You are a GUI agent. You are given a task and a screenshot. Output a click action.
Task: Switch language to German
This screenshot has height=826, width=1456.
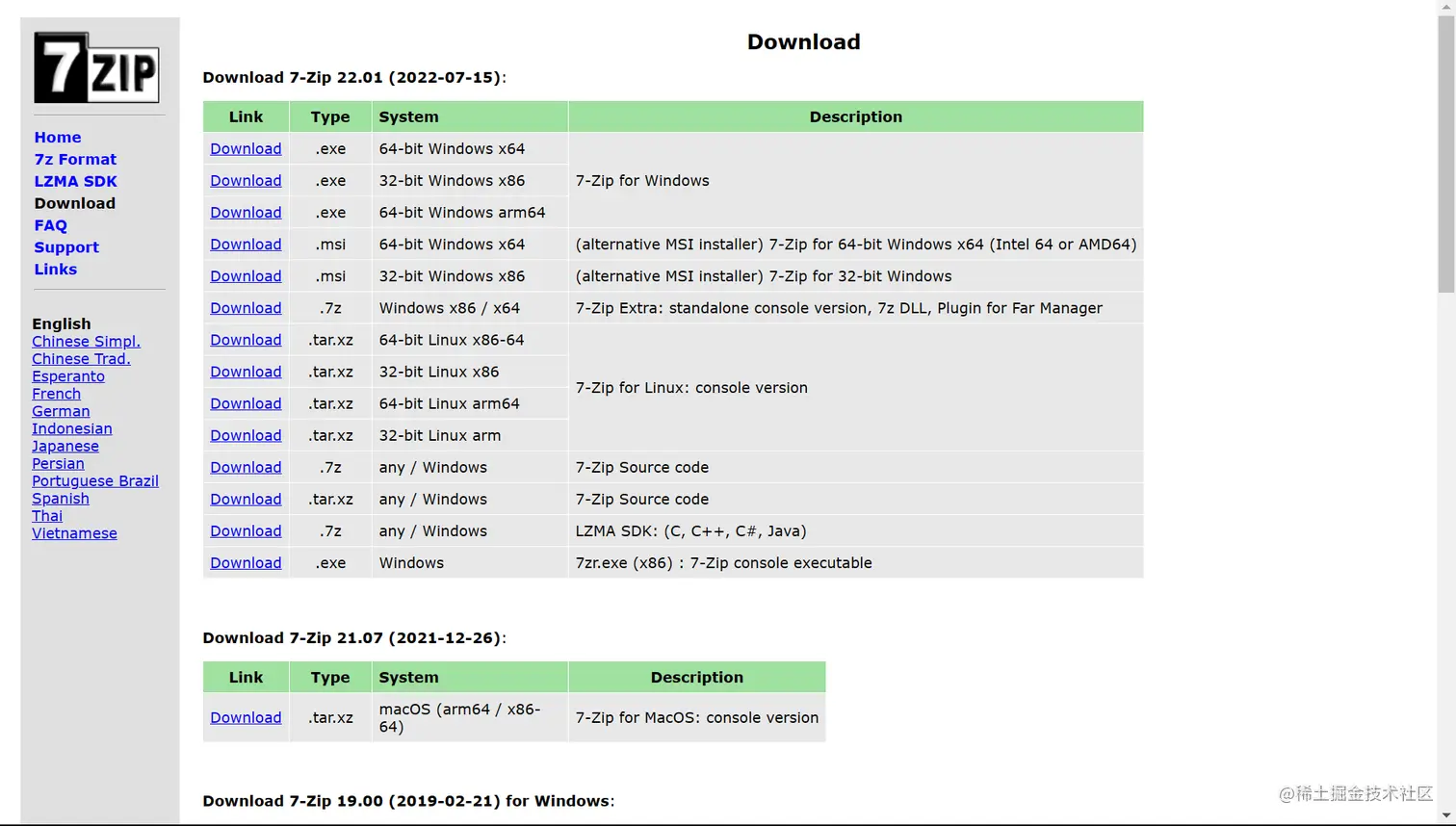click(61, 411)
